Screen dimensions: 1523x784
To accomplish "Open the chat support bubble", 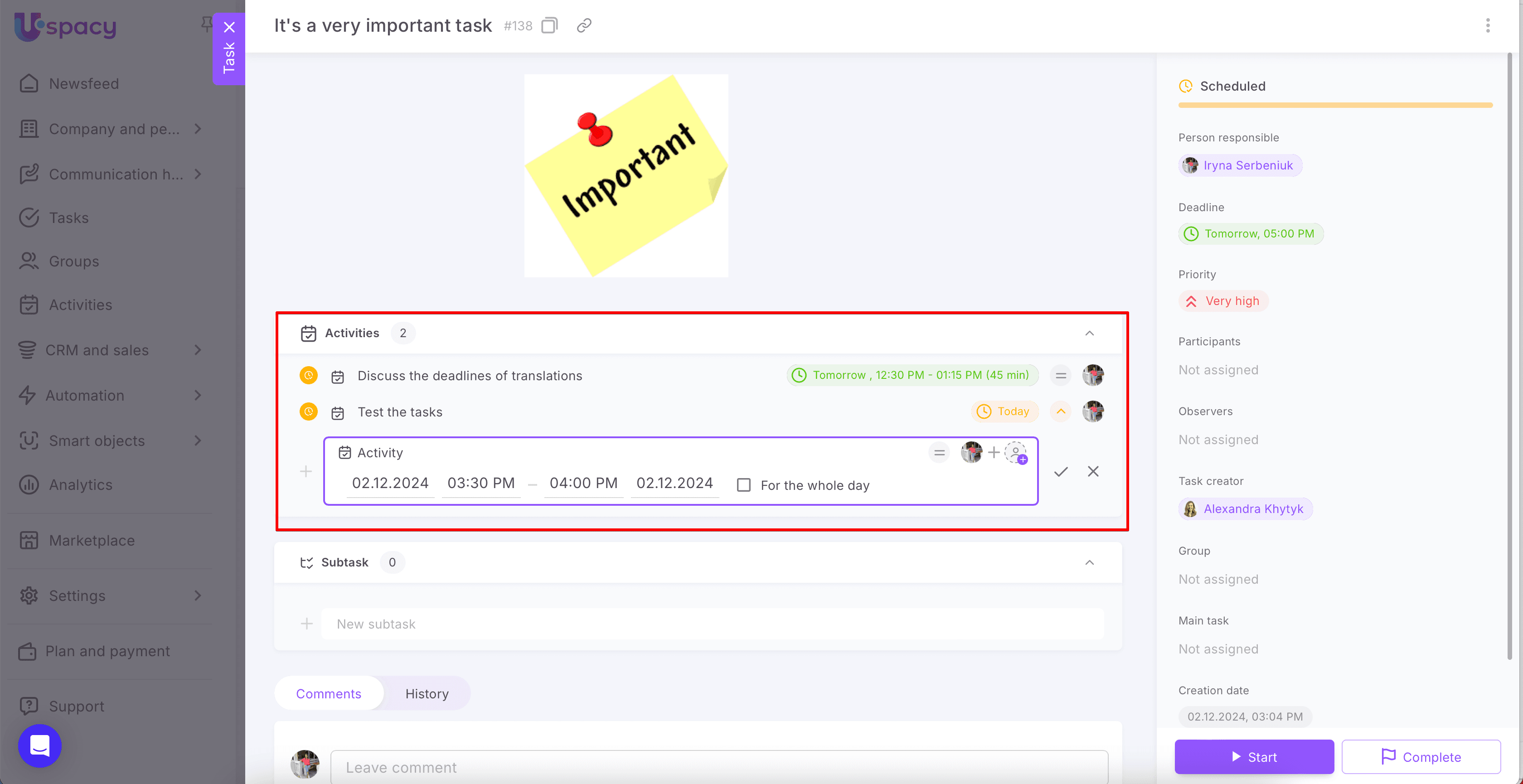I will click(39, 745).
